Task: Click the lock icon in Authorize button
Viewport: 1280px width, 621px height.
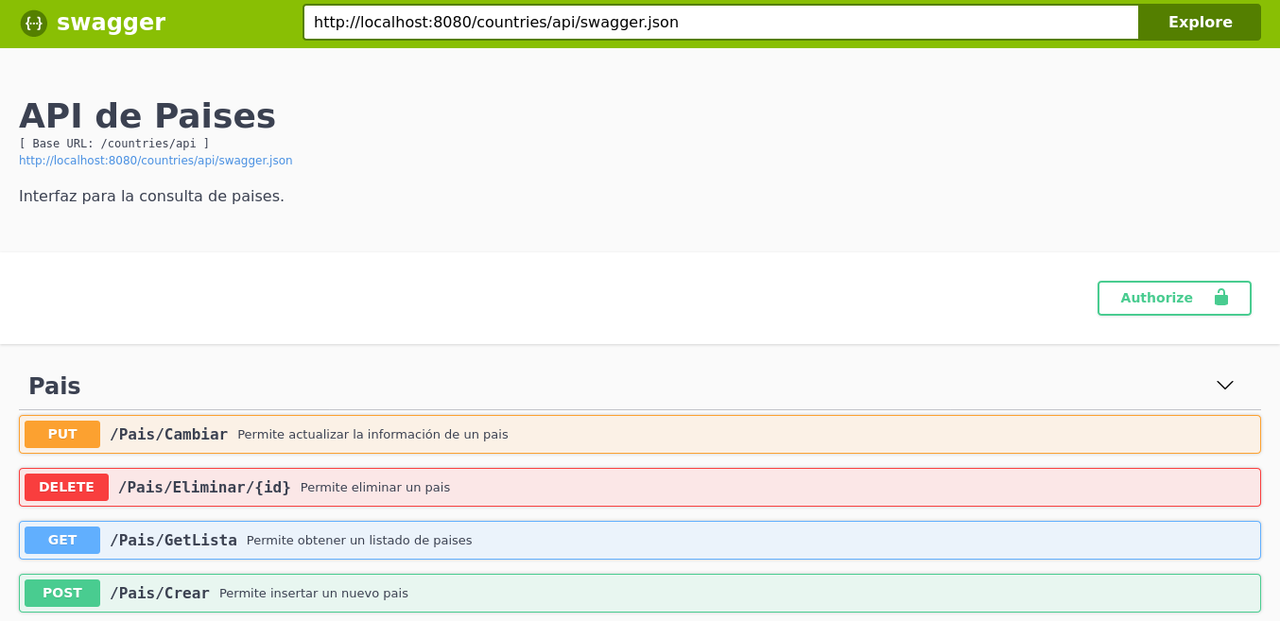Action: 1220,297
